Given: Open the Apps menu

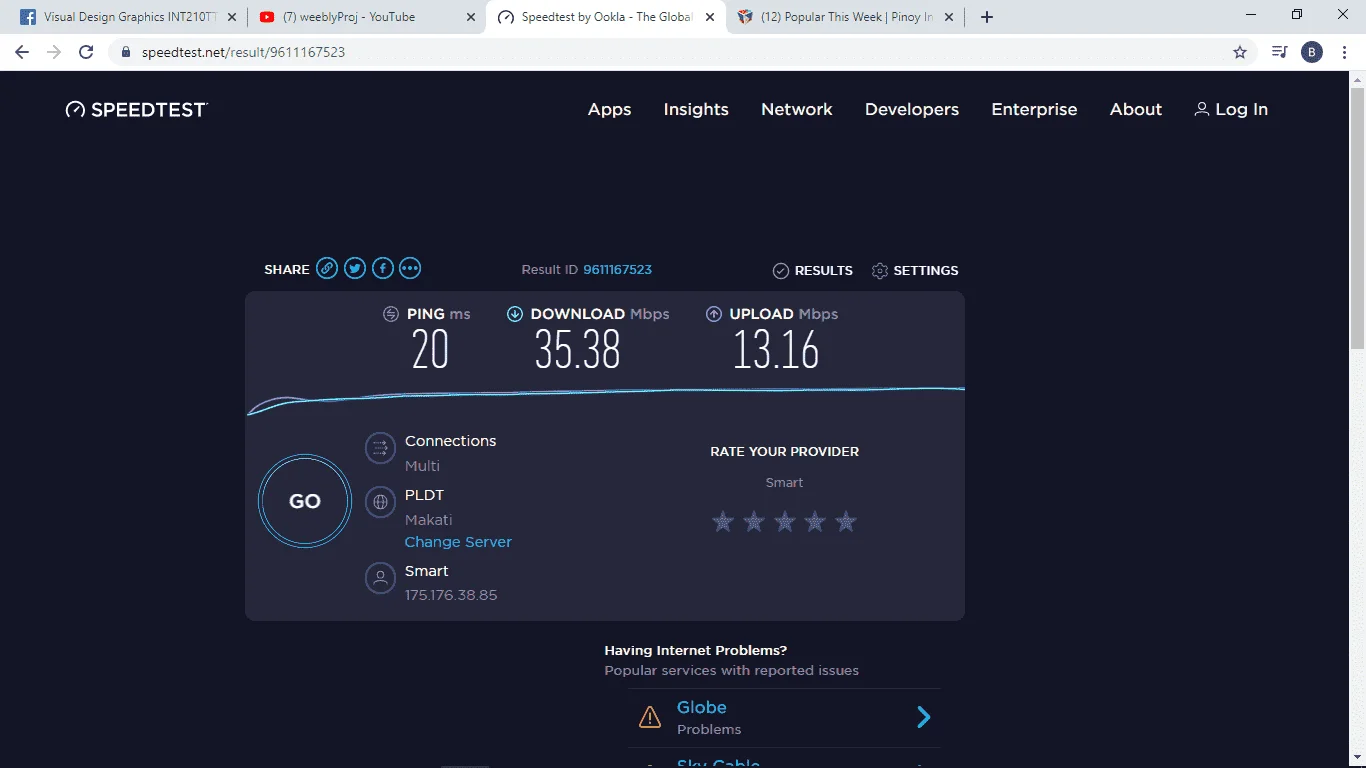Looking at the screenshot, I should [x=609, y=110].
